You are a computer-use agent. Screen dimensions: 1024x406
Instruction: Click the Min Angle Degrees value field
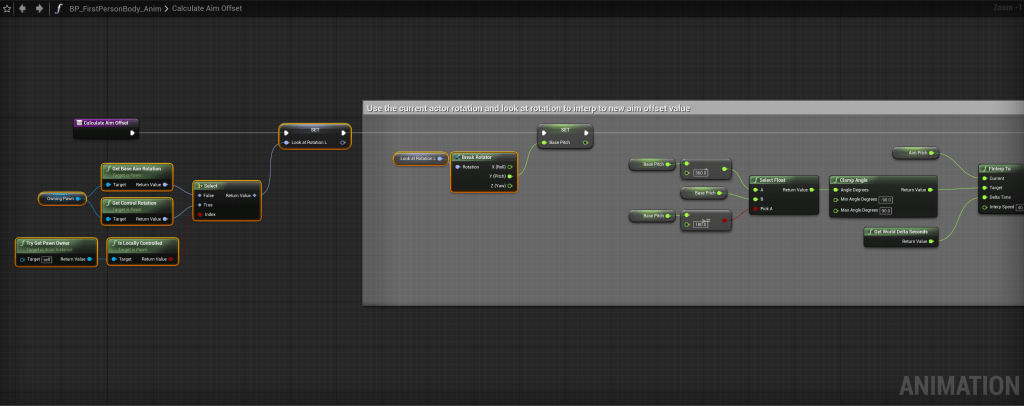[x=886, y=200]
